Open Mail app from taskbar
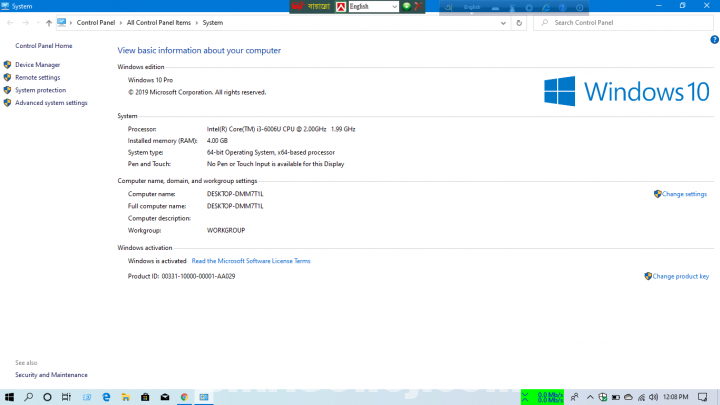 [x=165, y=397]
